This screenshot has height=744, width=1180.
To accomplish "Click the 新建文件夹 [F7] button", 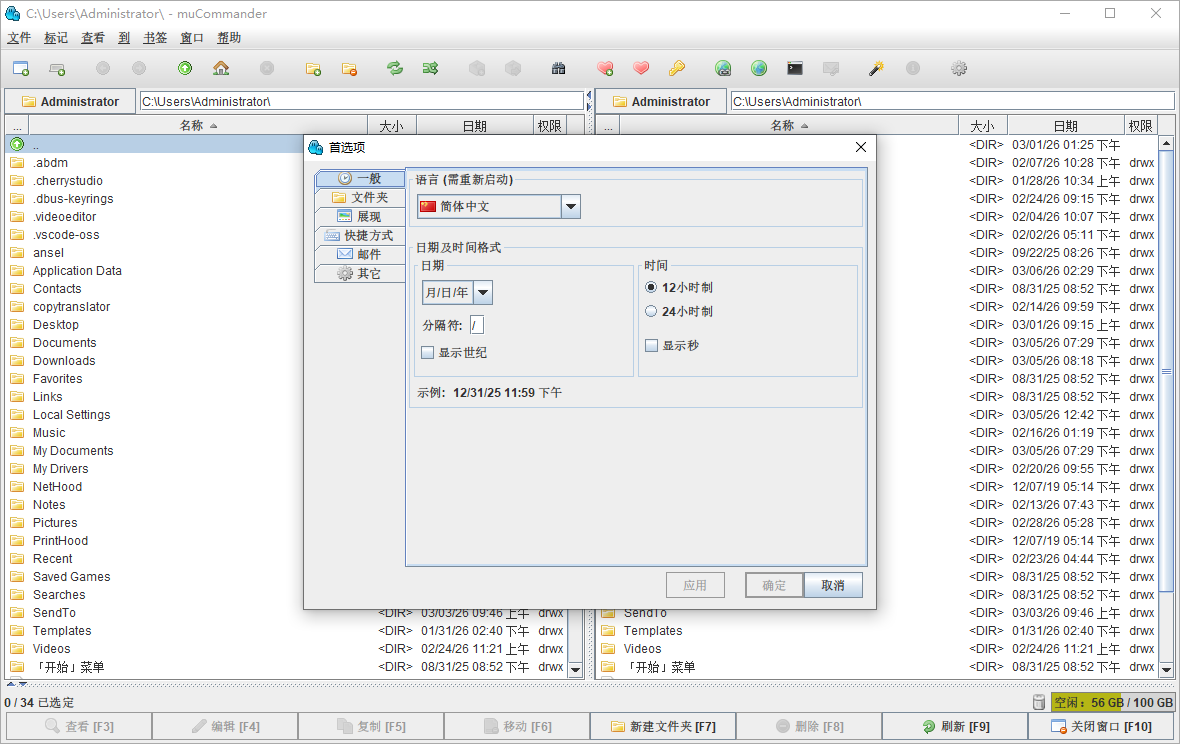I will pyautogui.click(x=663, y=726).
